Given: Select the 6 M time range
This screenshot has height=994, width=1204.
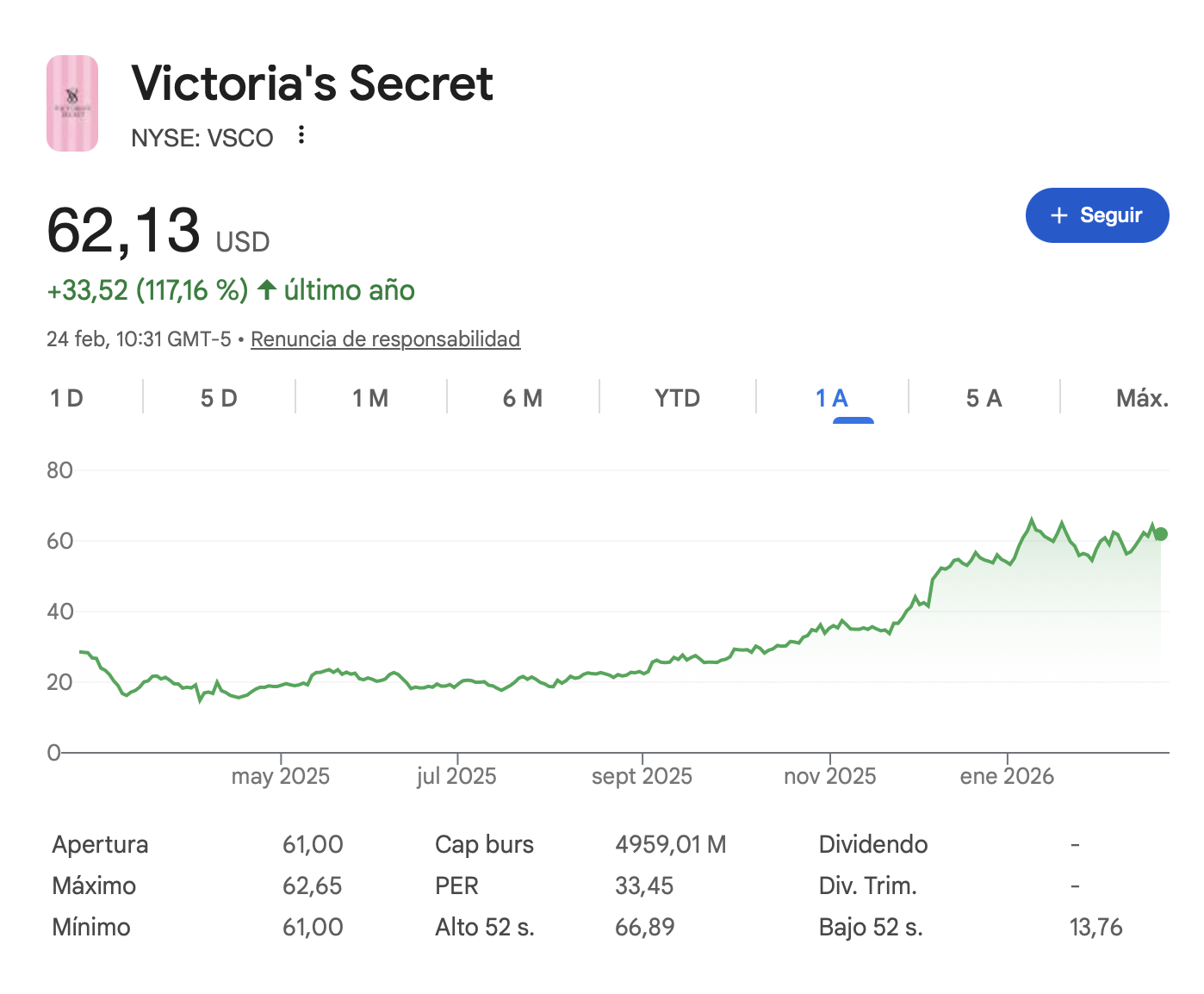Looking at the screenshot, I should [x=523, y=398].
